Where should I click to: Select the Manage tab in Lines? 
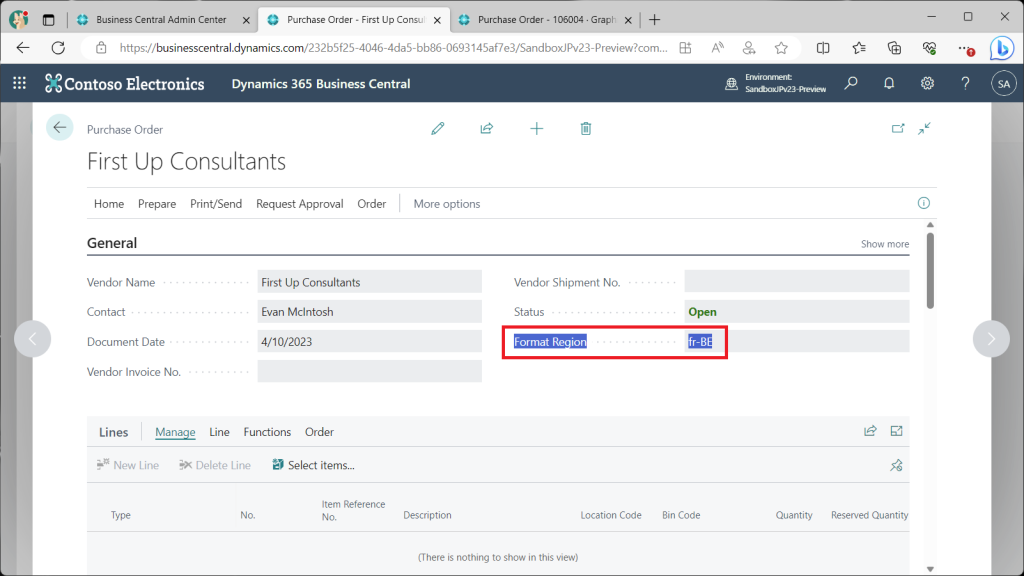coord(175,432)
